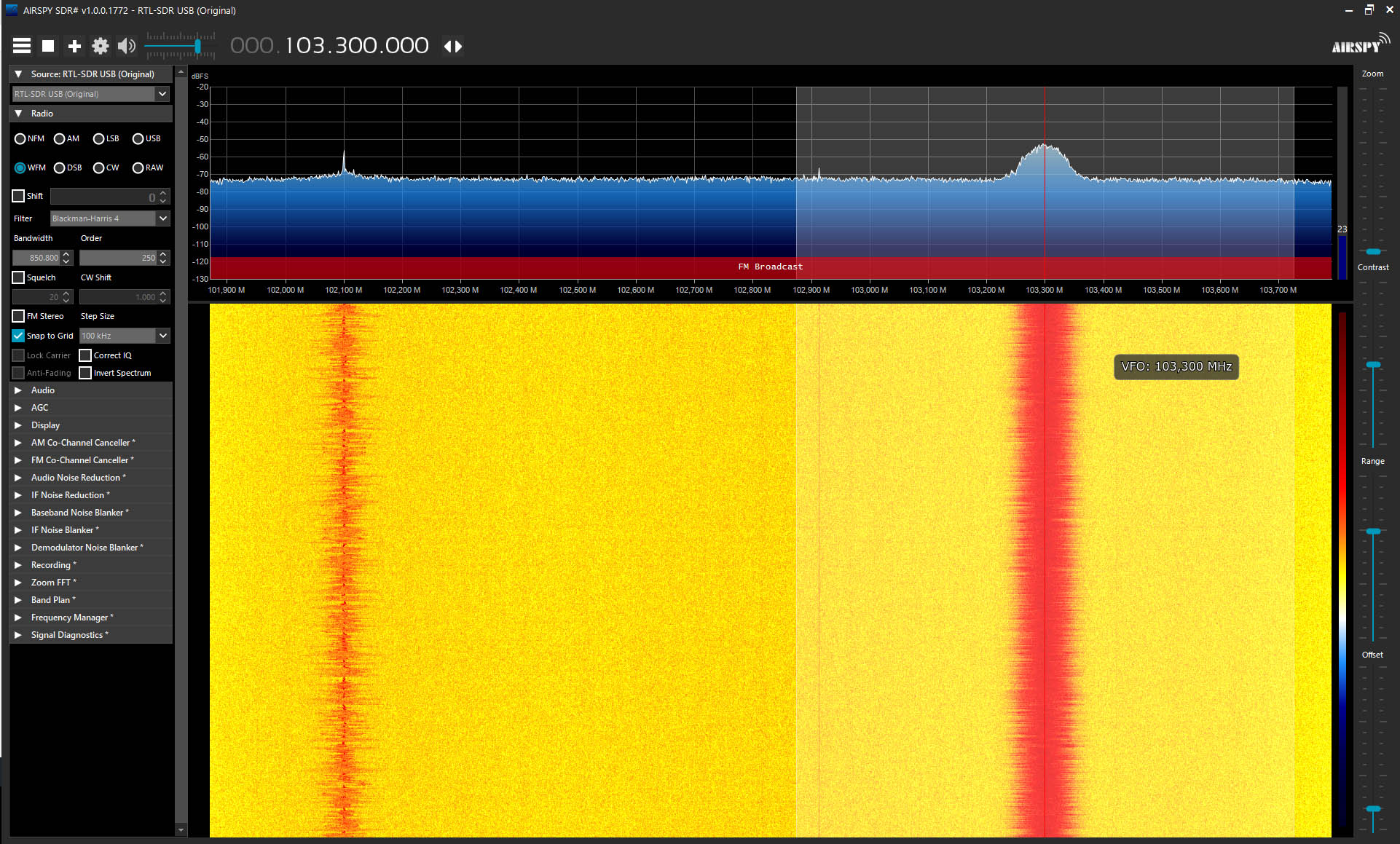The width and height of the screenshot is (1400, 844).
Task: Expand the Frequency Manager section
Action: coord(91,618)
